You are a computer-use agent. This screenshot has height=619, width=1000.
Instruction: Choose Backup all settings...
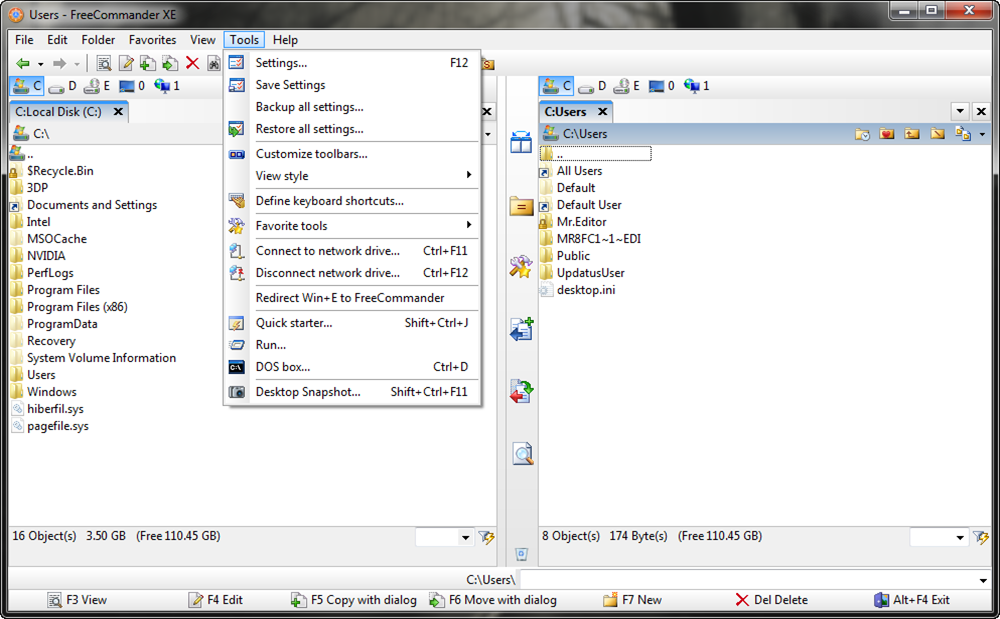(352, 107)
